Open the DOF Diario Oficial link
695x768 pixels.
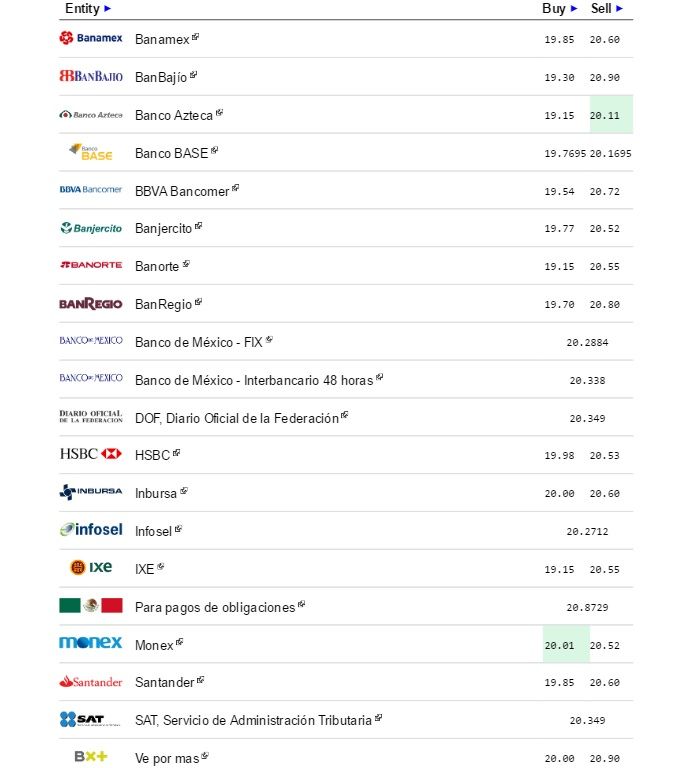coord(236,418)
